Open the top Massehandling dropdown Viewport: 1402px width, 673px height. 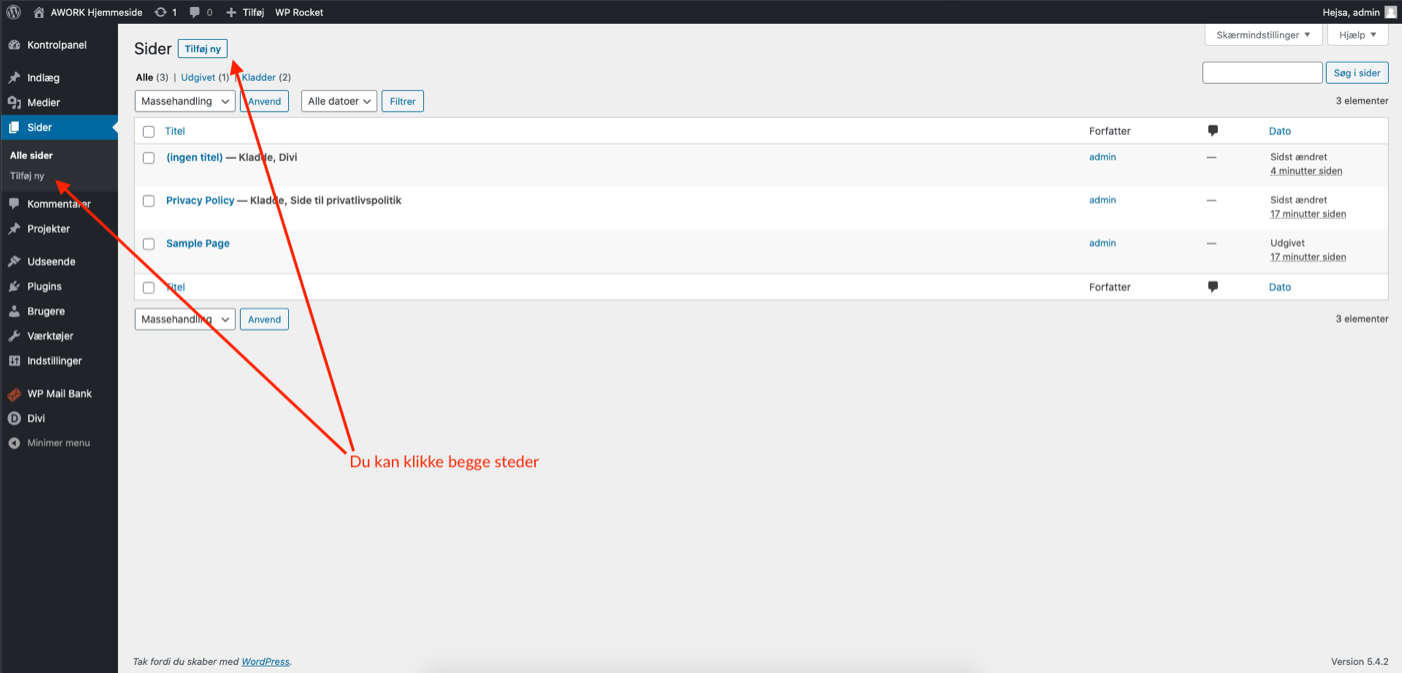click(x=185, y=101)
